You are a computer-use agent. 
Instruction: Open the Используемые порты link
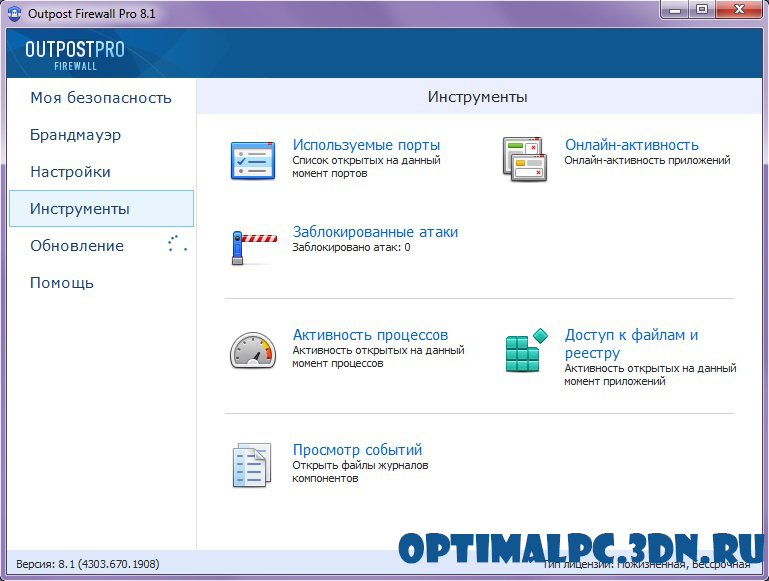[x=366, y=145]
